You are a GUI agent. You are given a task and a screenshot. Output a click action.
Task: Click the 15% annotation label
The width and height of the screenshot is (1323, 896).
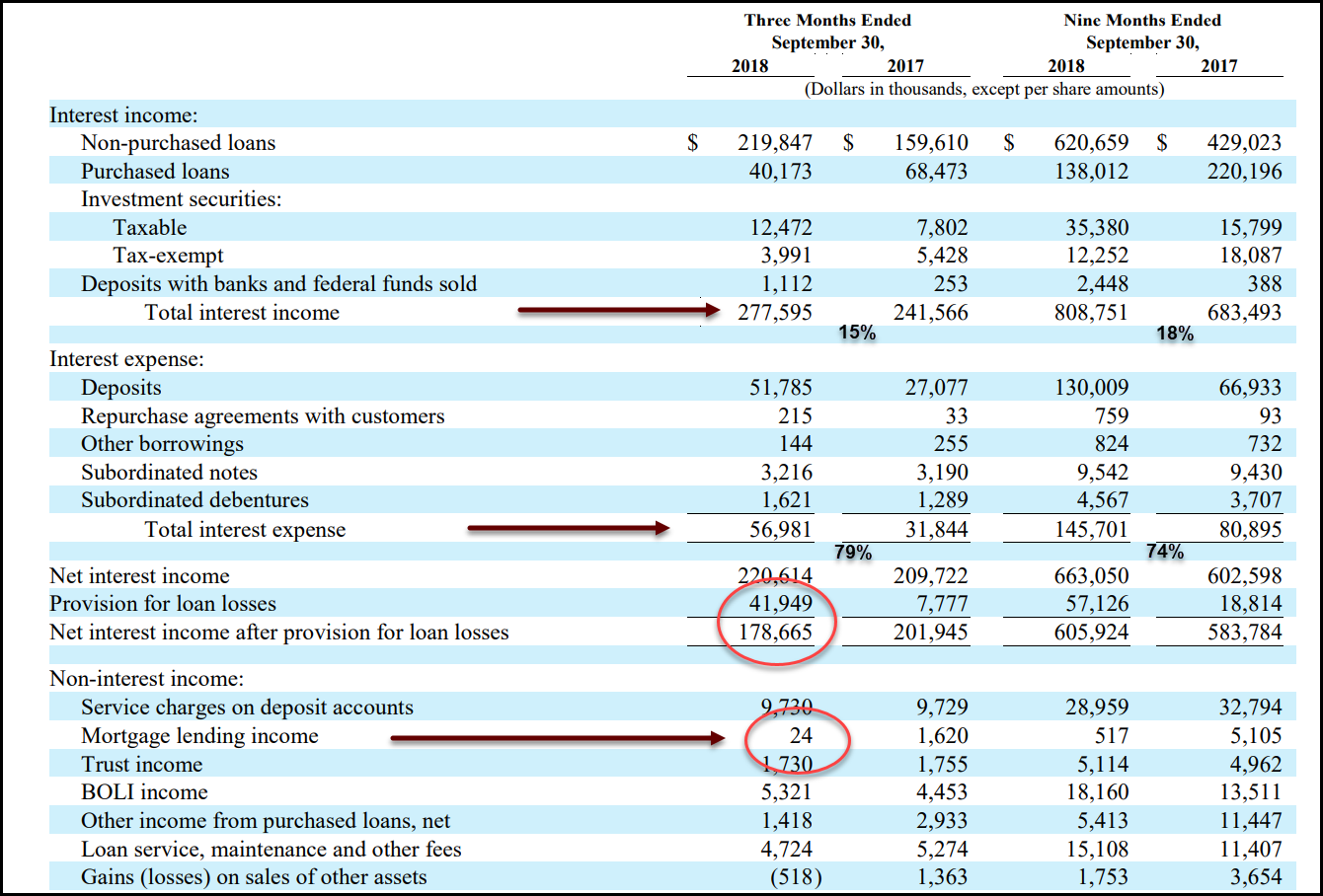click(858, 334)
